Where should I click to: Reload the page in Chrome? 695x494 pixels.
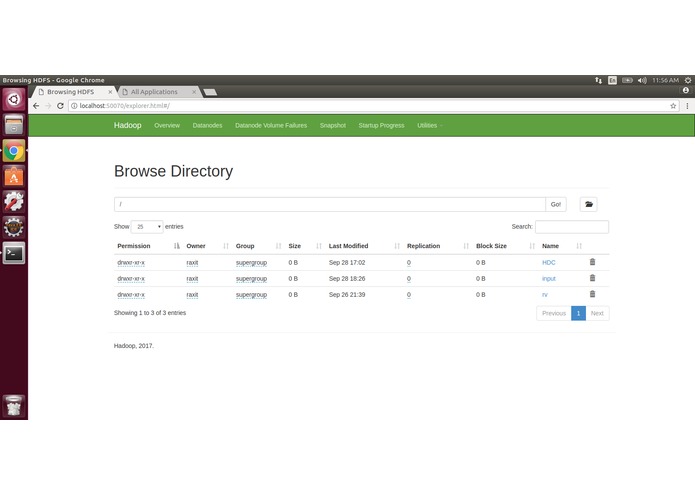click(60, 106)
